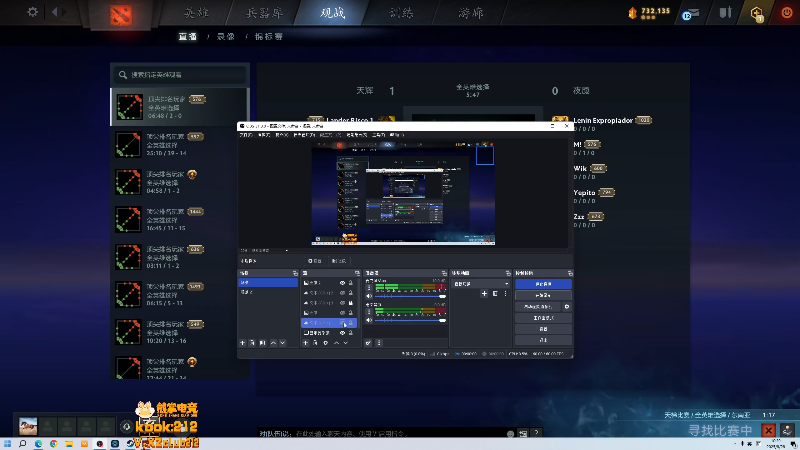Toggle eye icon of third OBS source
This screenshot has height=450, width=800.
(x=342, y=303)
